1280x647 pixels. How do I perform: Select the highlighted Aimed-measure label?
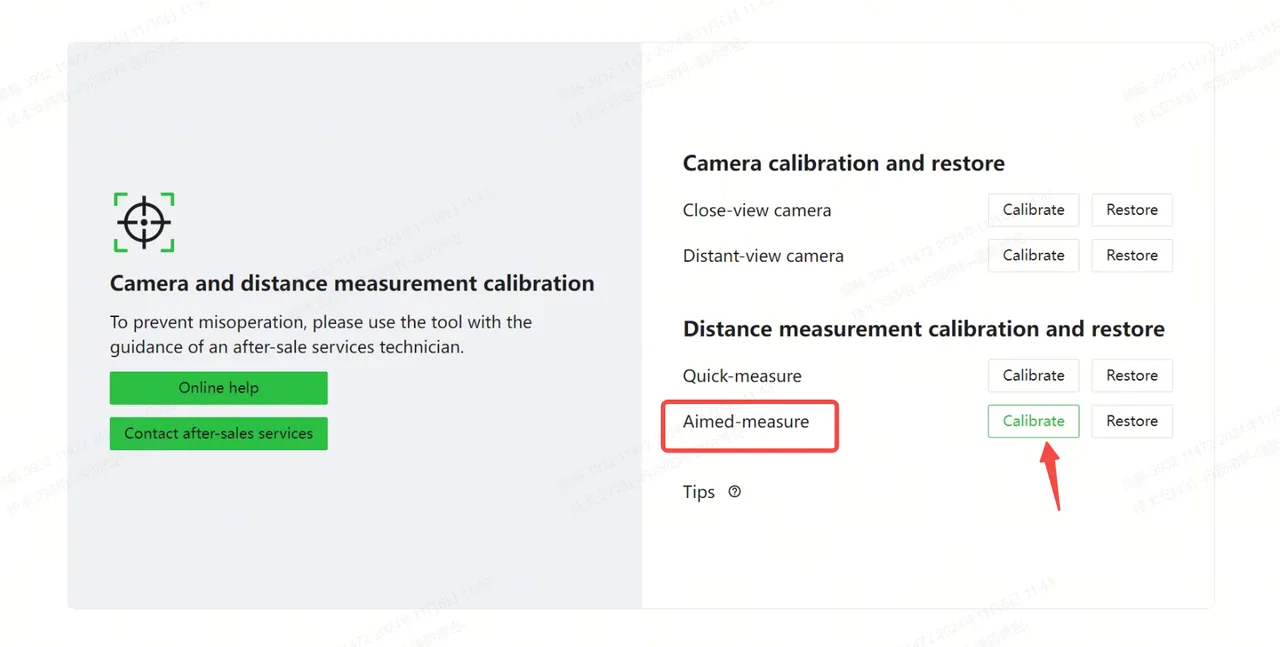(x=746, y=422)
